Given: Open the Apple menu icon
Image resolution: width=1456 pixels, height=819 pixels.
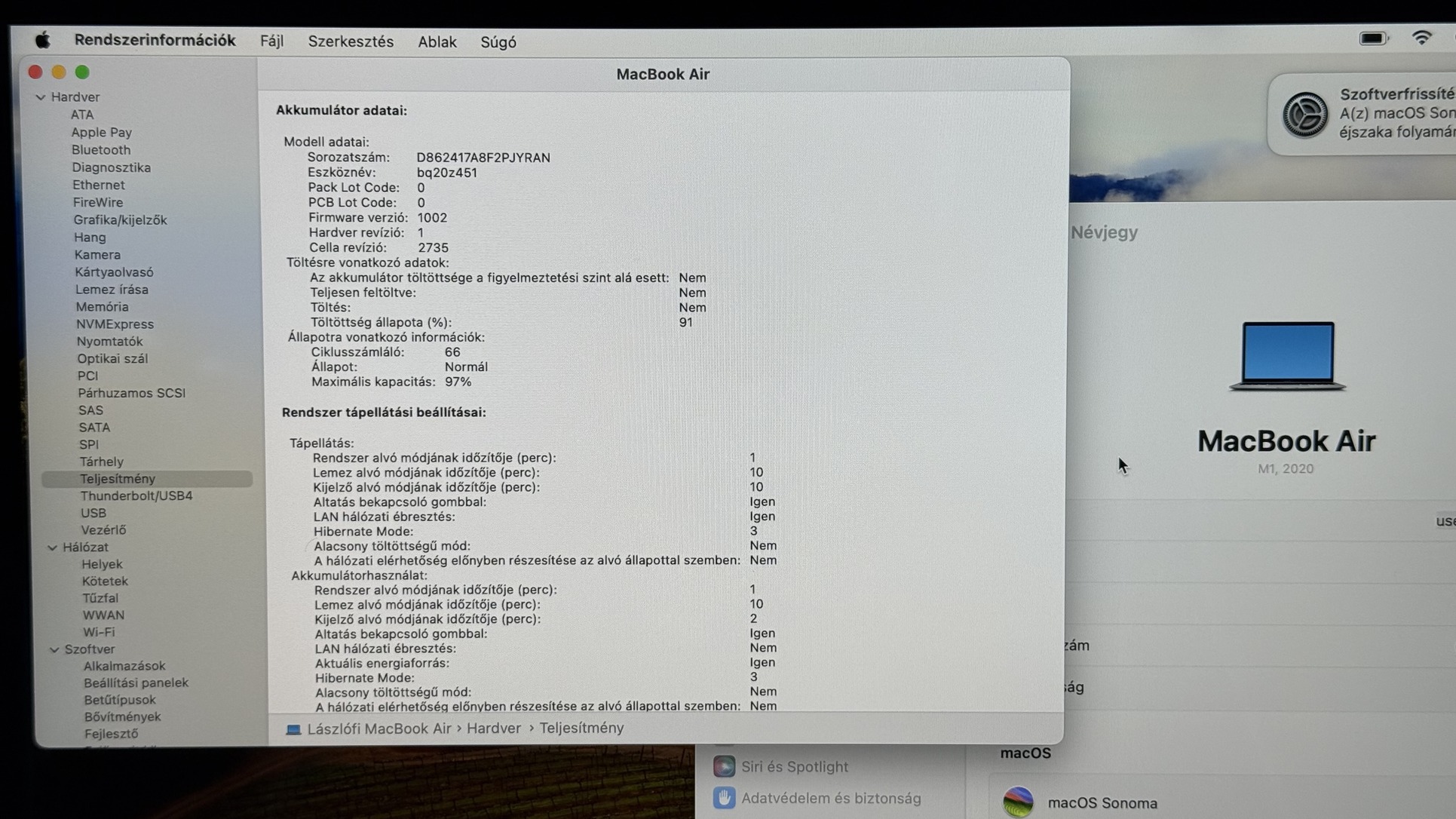Looking at the screenshot, I should (42, 40).
